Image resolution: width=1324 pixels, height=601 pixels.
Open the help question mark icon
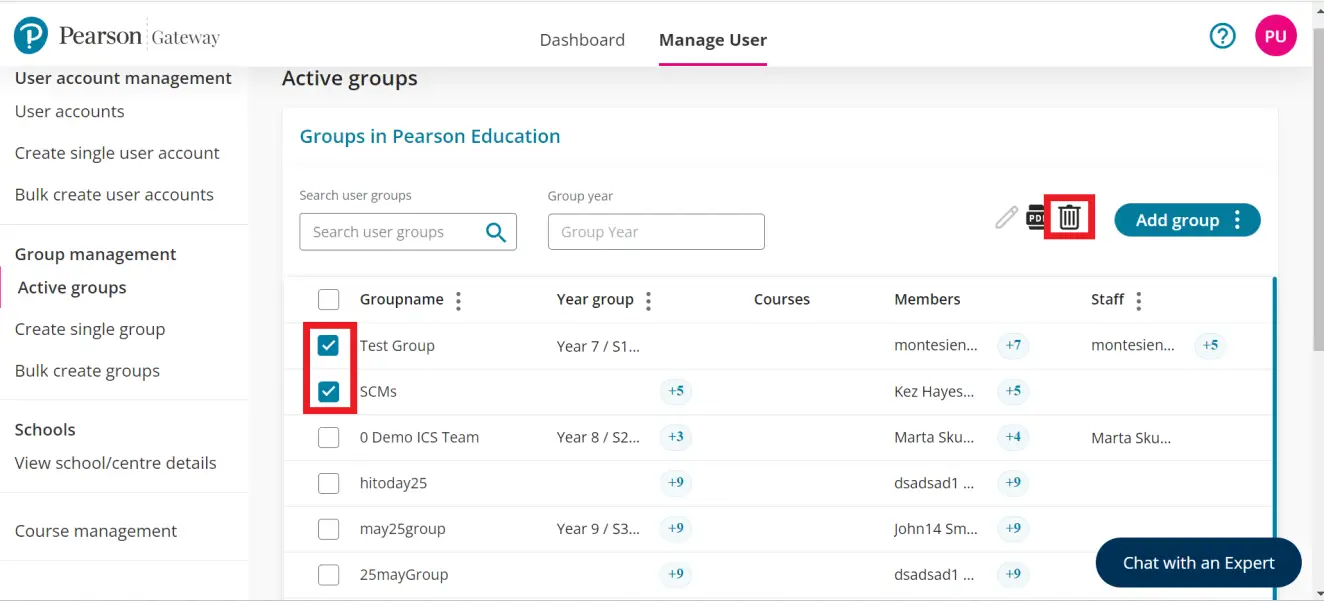1222,36
